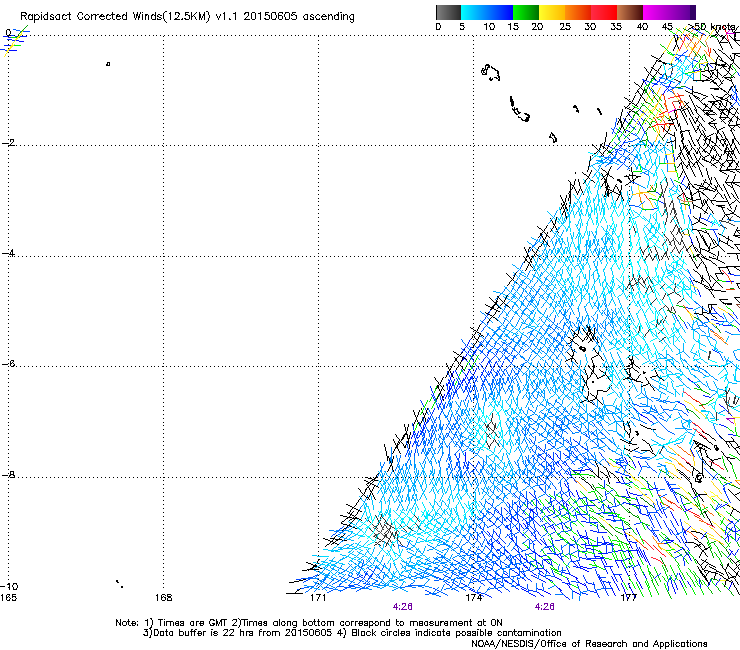Click the '177' longitude axis label
Screen dimensions: 740x650
point(629,598)
